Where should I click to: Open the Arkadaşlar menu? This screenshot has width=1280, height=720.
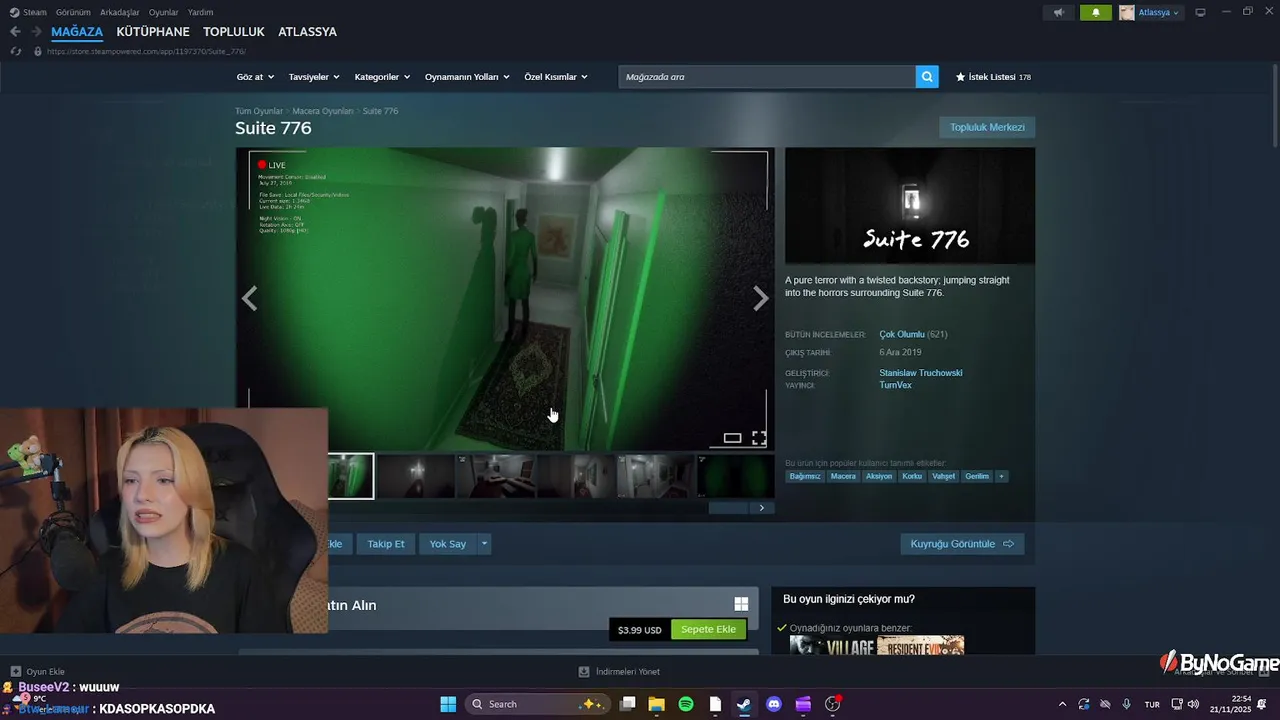(120, 12)
